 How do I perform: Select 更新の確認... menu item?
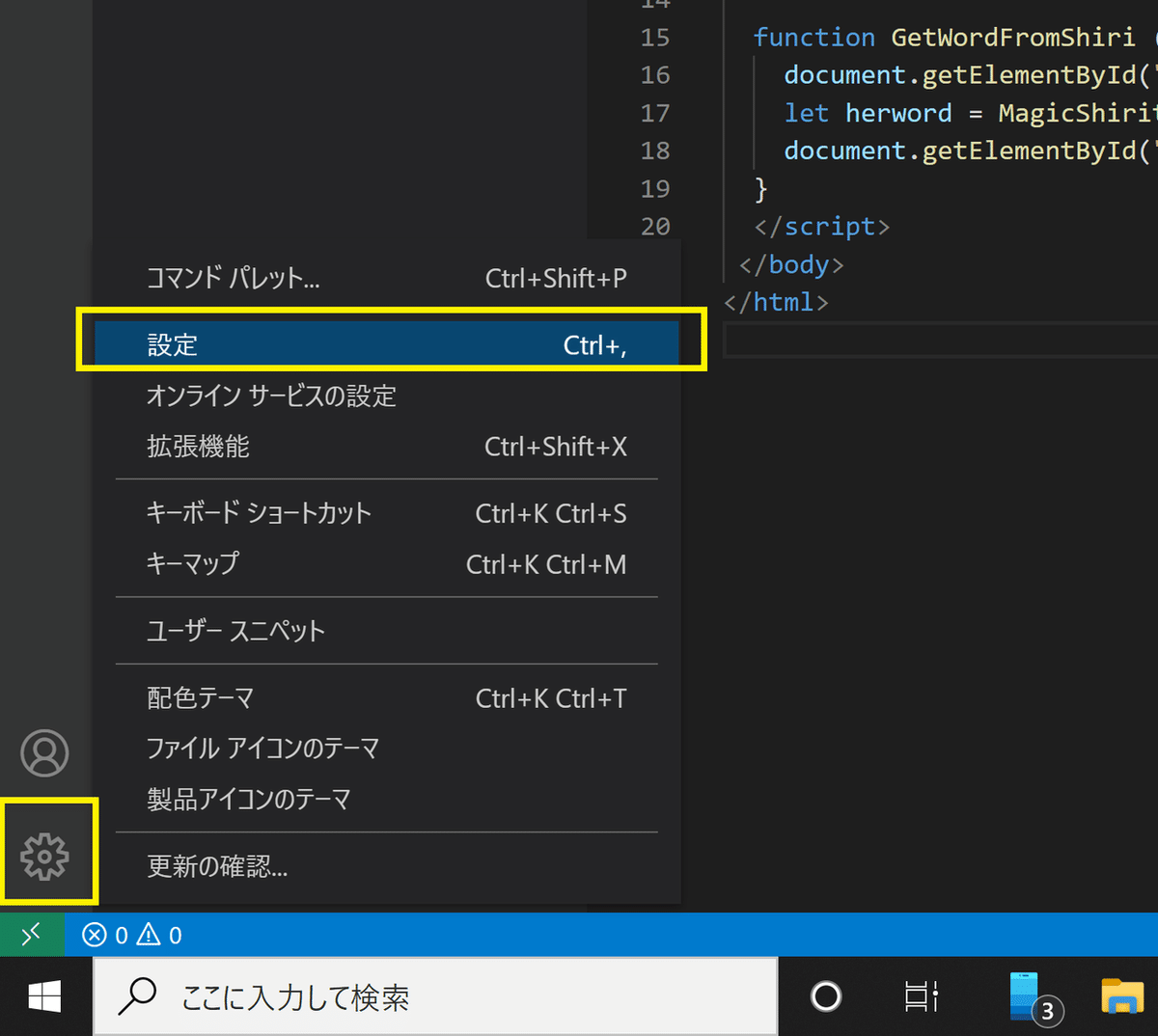(386, 866)
